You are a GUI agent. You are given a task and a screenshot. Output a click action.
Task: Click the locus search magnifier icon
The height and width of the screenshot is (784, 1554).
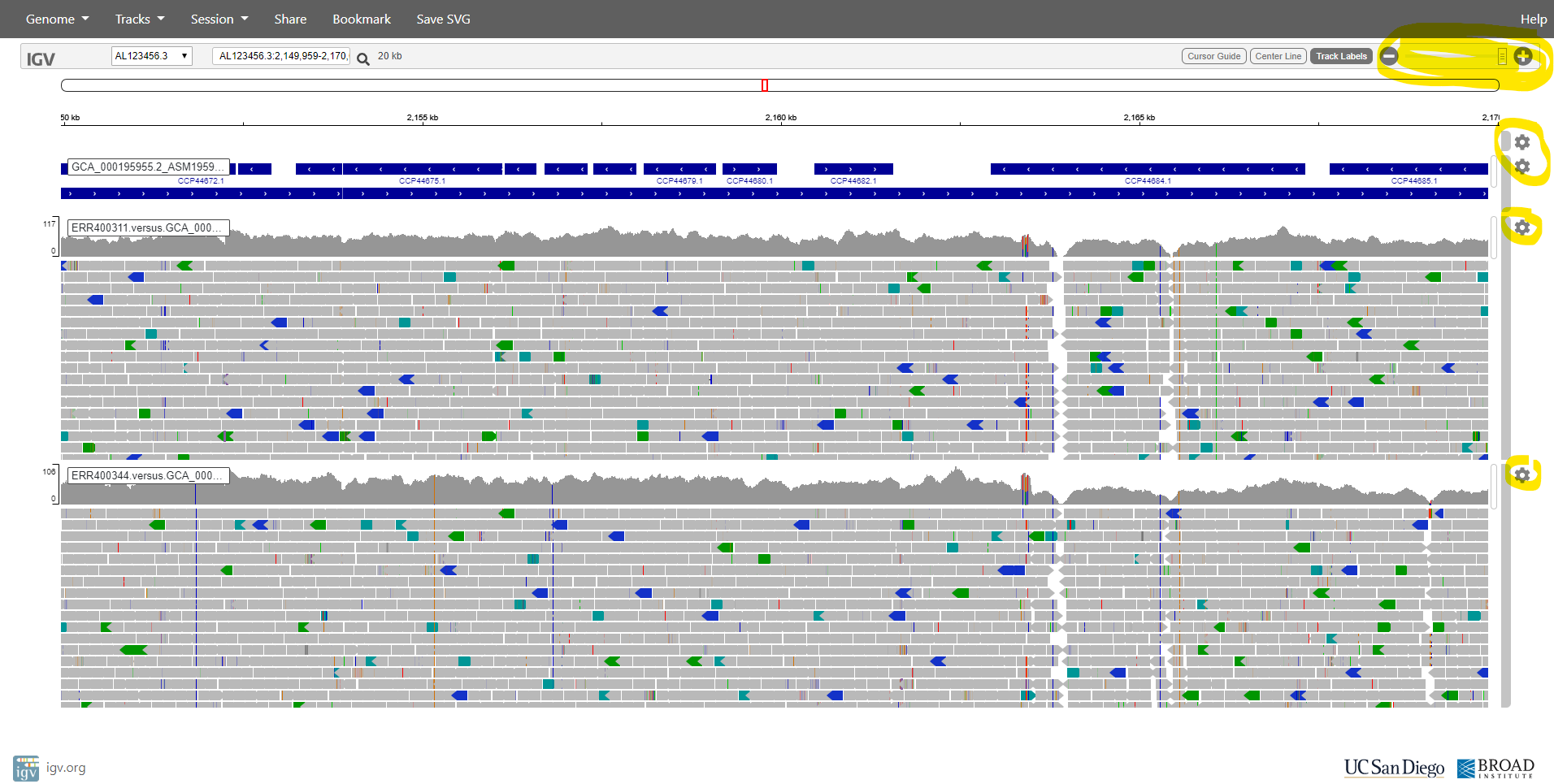tap(363, 58)
